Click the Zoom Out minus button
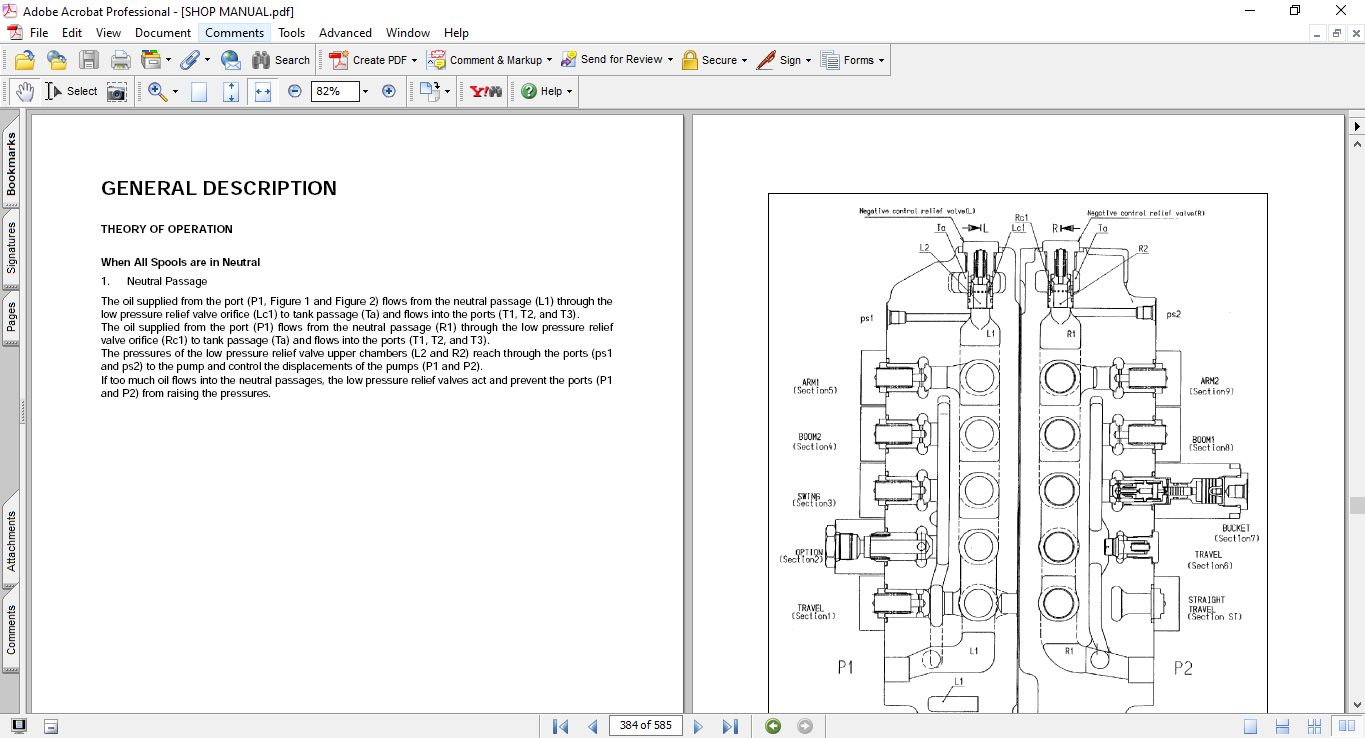Image resolution: width=1365 pixels, height=738 pixels. coord(295,91)
